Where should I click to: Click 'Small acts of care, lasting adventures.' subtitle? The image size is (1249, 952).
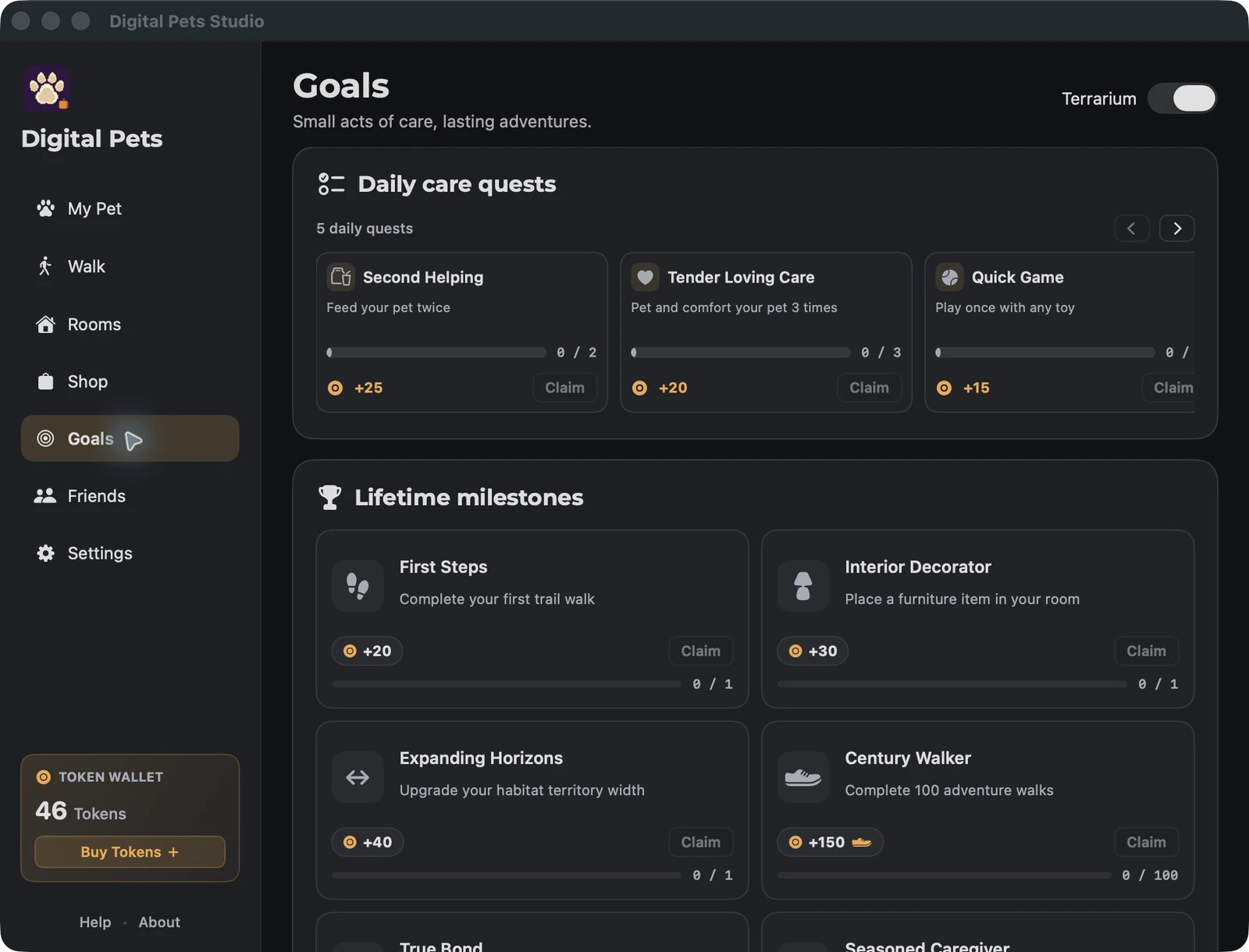coord(442,122)
